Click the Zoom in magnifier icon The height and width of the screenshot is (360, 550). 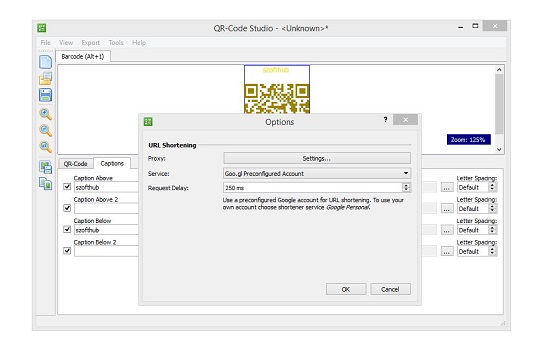45,114
